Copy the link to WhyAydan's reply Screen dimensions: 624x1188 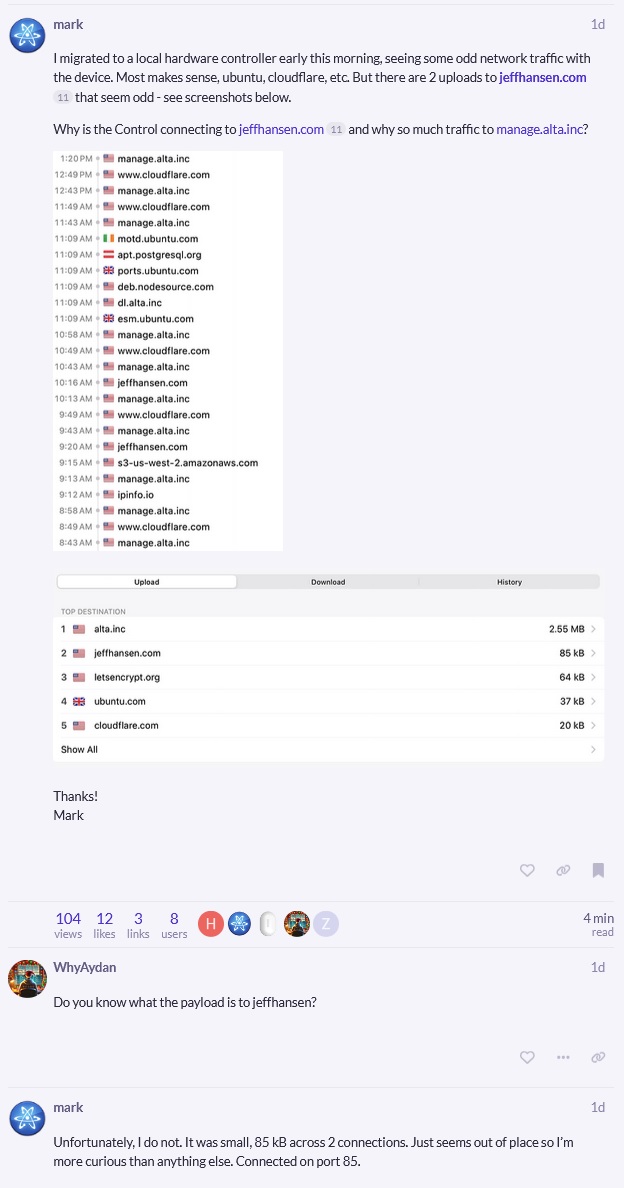[598, 1057]
